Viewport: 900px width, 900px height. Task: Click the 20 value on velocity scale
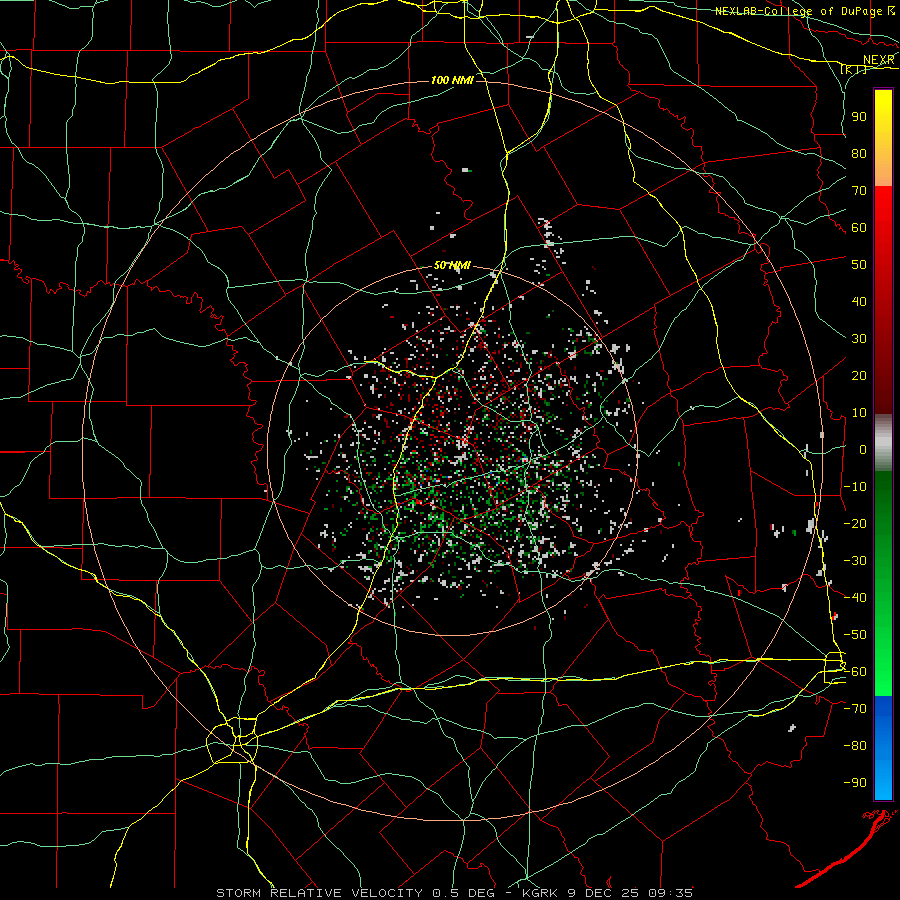pyautogui.click(x=859, y=375)
